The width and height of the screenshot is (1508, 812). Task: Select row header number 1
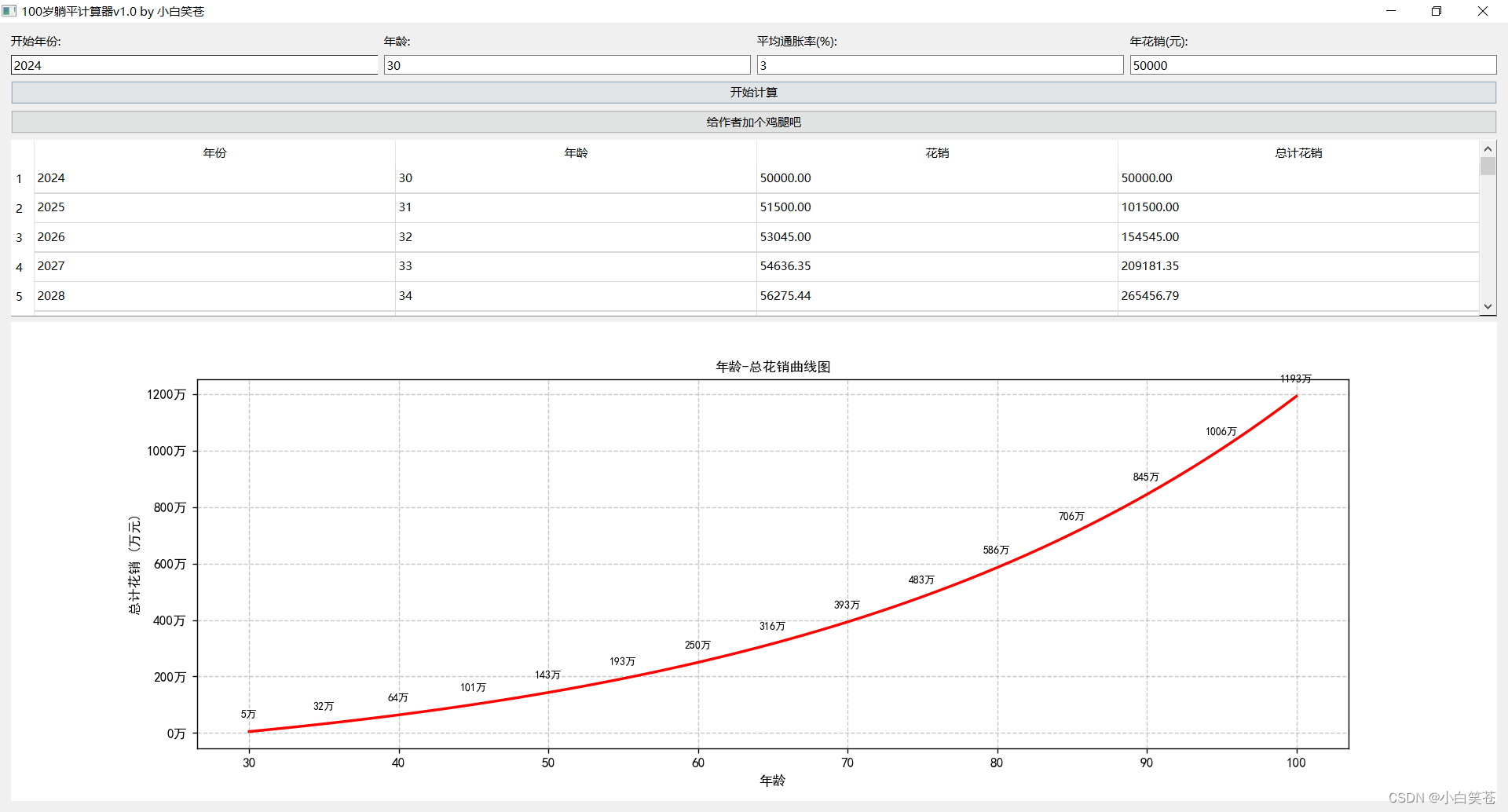tap(20, 179)
